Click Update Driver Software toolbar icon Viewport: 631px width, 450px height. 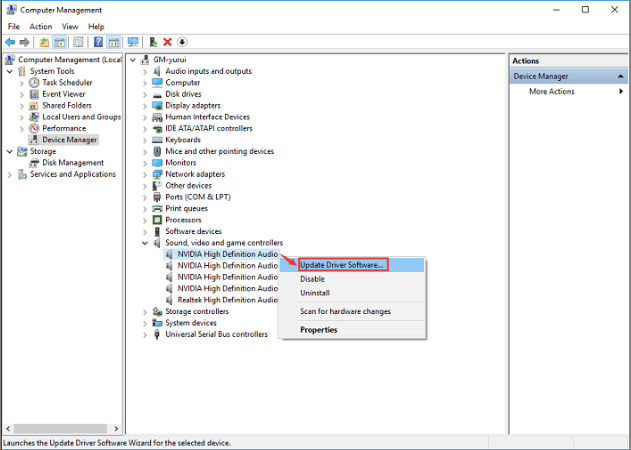153,42
